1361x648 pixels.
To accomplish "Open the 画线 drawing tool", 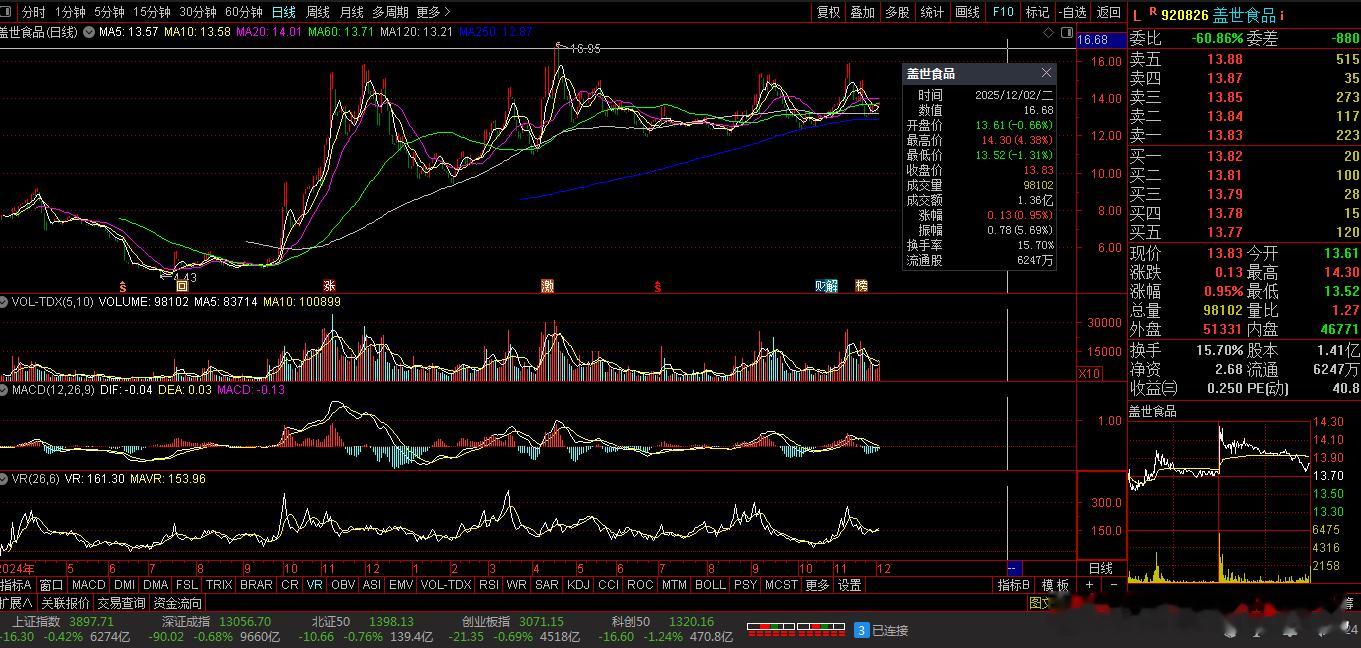I will click(968, 12).
